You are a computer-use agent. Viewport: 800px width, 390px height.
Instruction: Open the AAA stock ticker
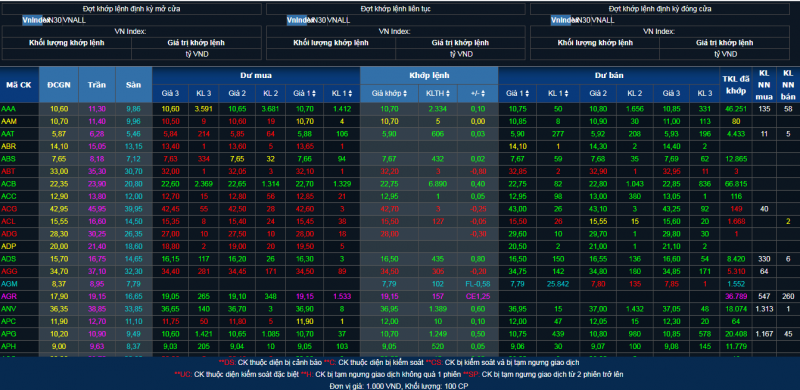[8, 109]
